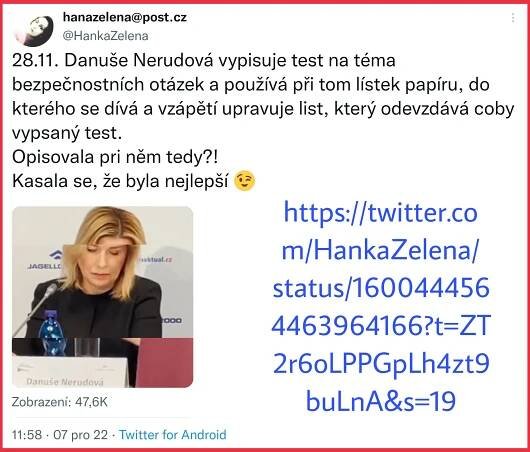
Task: Click the dark red folder in photo
Action: point(165,363)
